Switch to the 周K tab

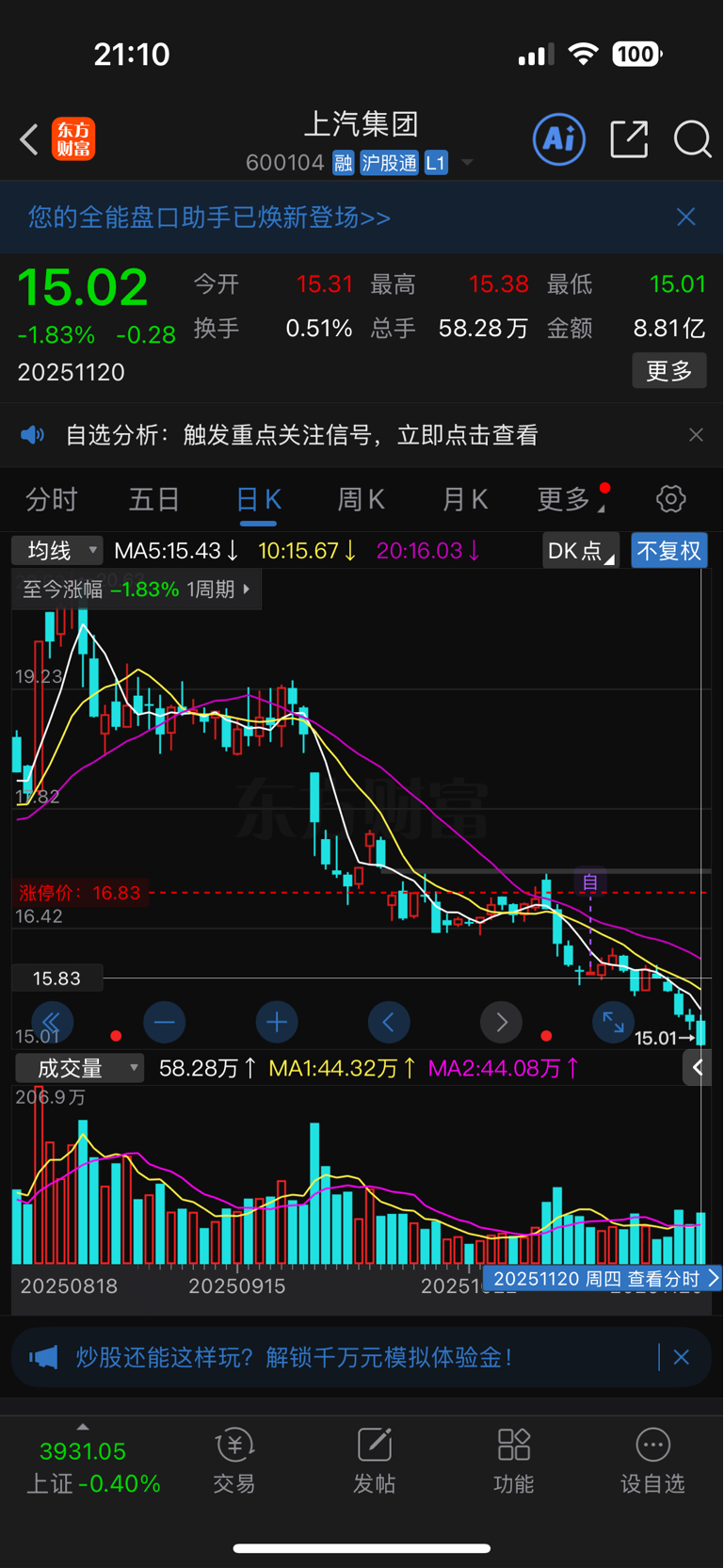point(362,499)
